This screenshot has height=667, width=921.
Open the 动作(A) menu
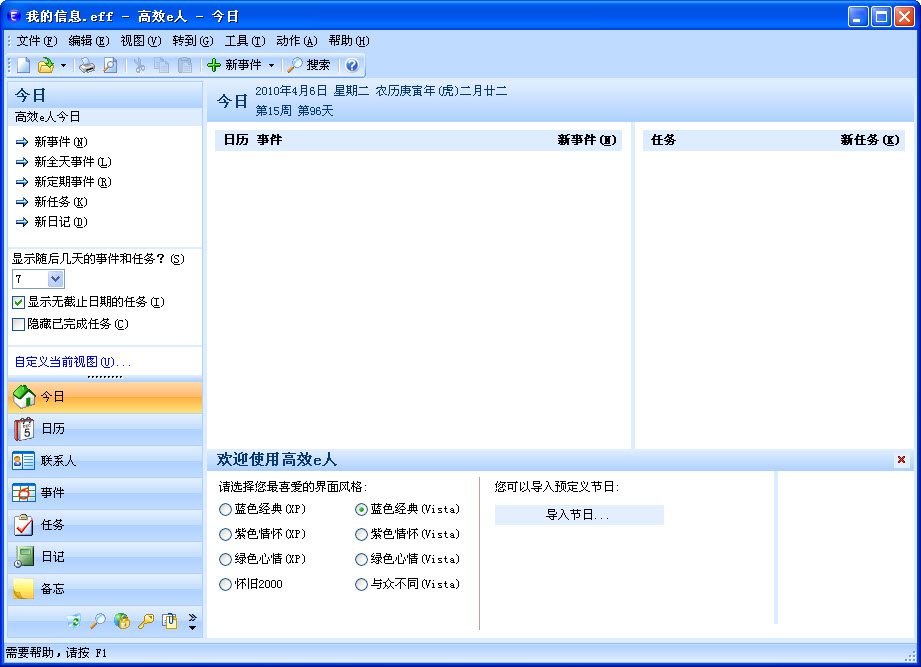point(297,41)
